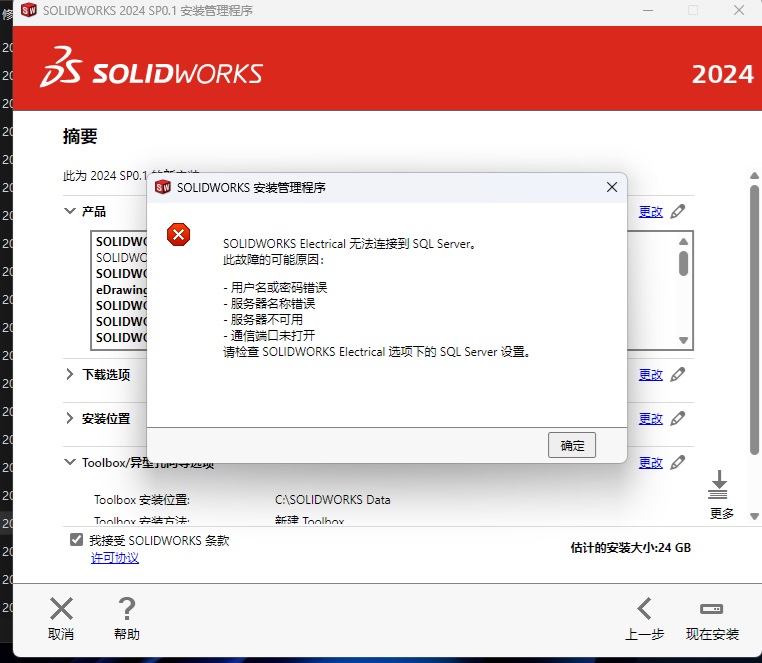Click the 摘要 heading
The height and width of the screenshot is (663, 762).
[80, 136]
